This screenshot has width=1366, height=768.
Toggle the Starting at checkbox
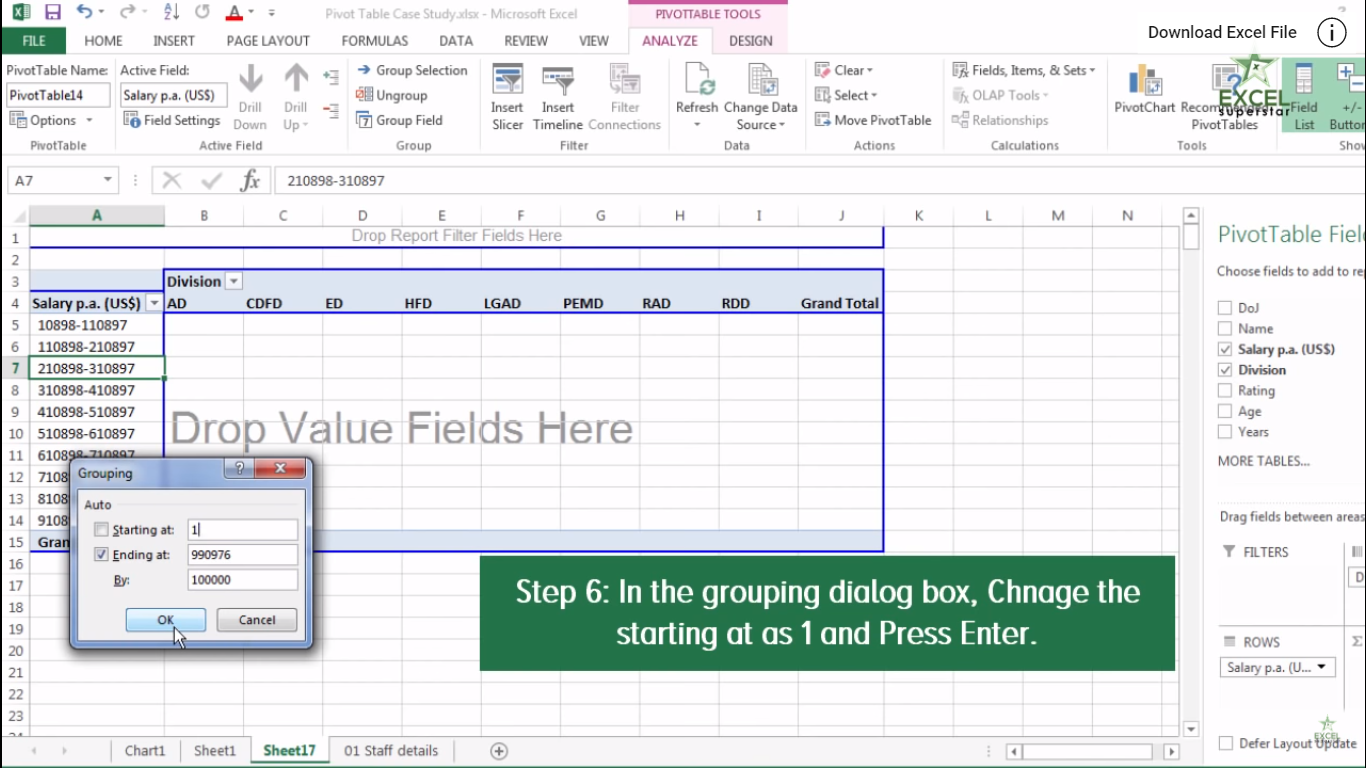(101, 530)
